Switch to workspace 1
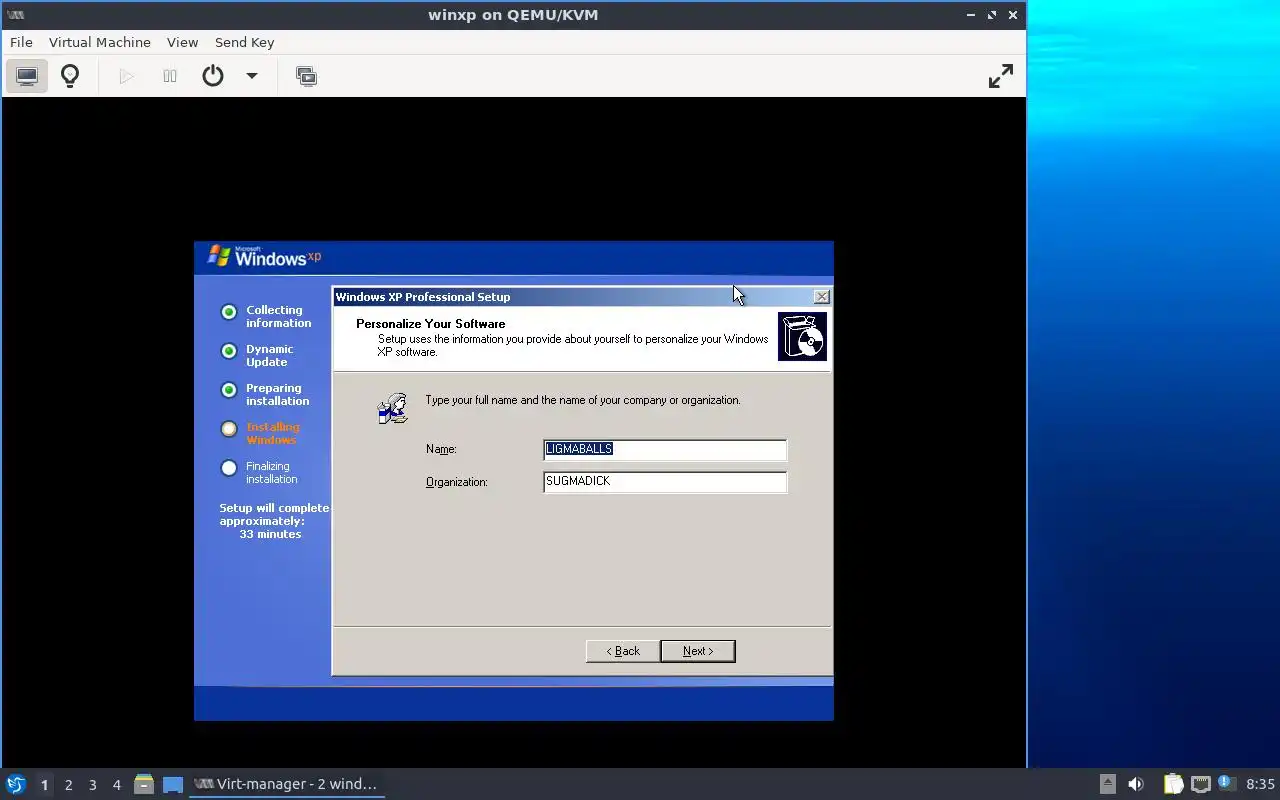The image size is (1280, 800). pyautogui.click(x=44, y=785)
